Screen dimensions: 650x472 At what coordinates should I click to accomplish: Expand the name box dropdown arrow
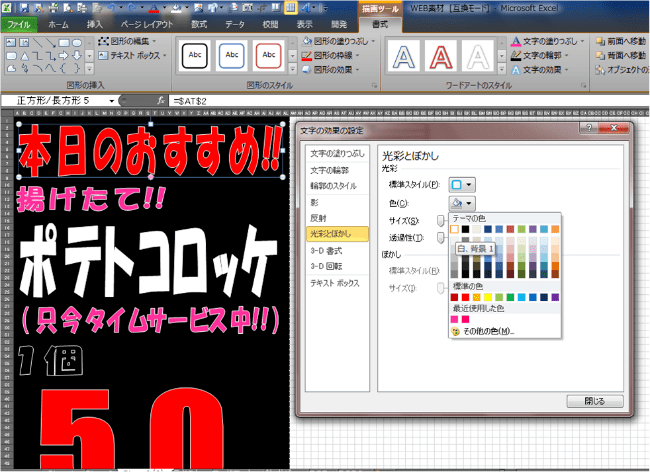click(112, 101)
